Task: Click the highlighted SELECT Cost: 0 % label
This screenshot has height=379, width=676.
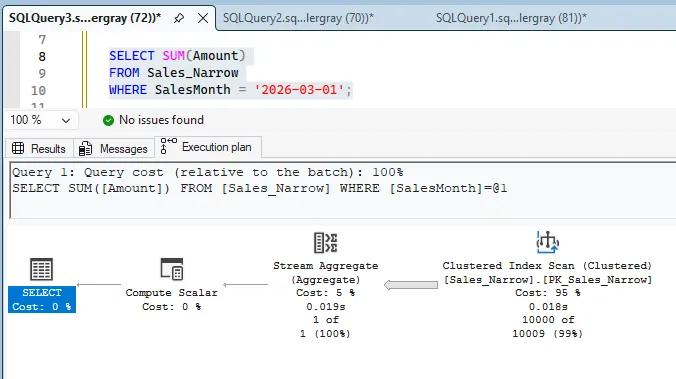Action: pyautogui.click(x=42, y=300)
